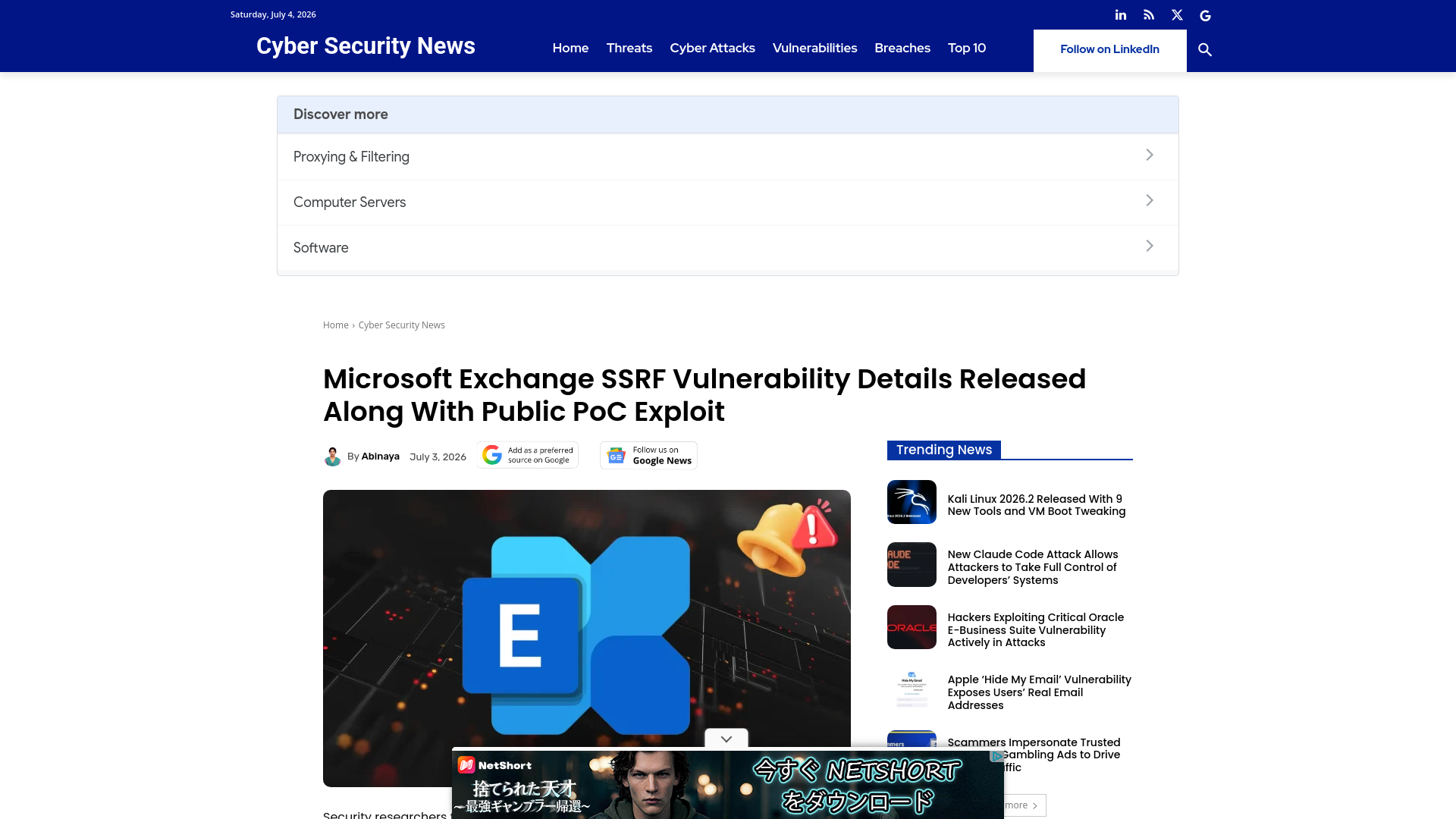Open the LinkedIn social icon in header
The width and height of the screenshot is (1456, 819).
pos(1120,15)
